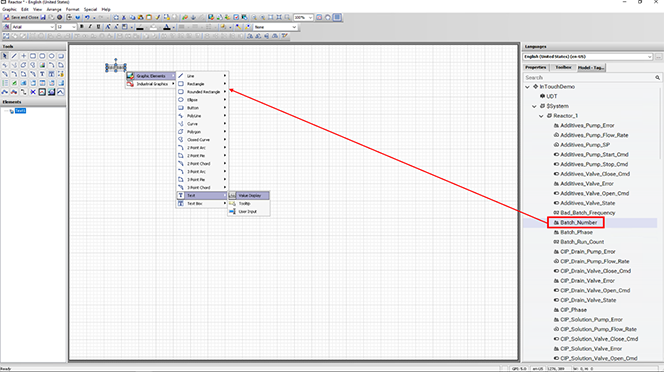Choose Tooltip from Text submenu
This screenshot has width=664, height=372.
click(249, 203)
